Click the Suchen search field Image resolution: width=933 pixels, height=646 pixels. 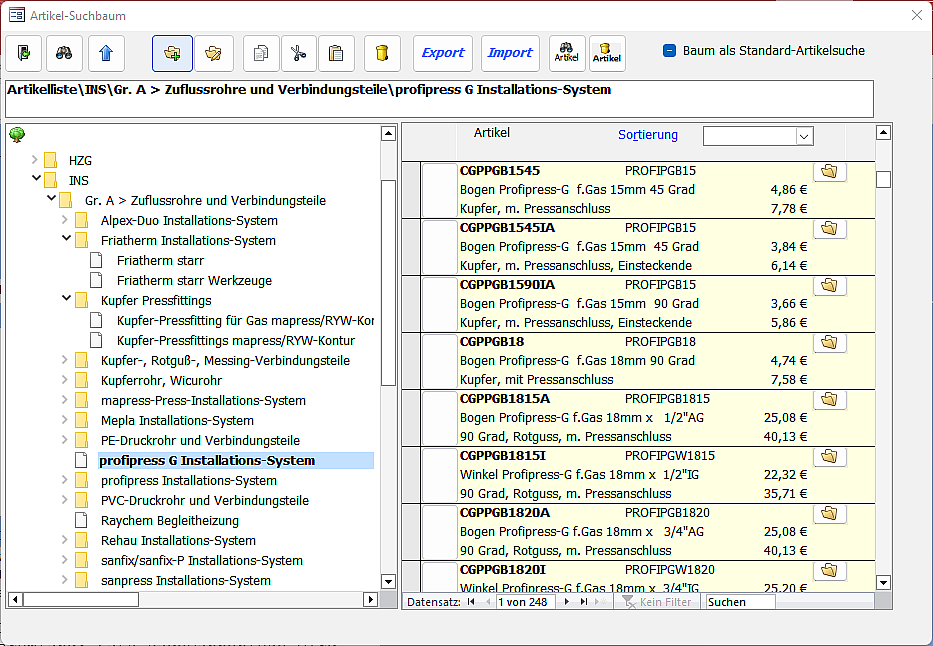point(740,602)
